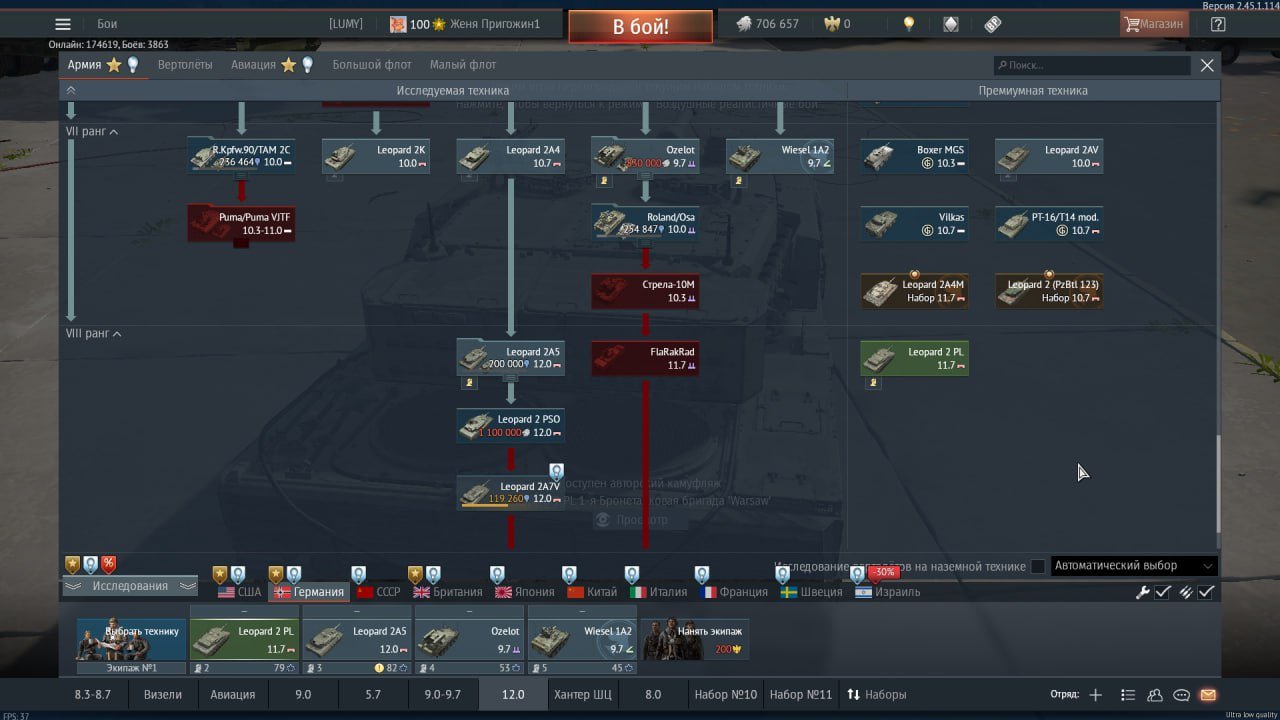Open the help question-mark icon
The width and height of the screenshot is (1280, 720).
1218,24
